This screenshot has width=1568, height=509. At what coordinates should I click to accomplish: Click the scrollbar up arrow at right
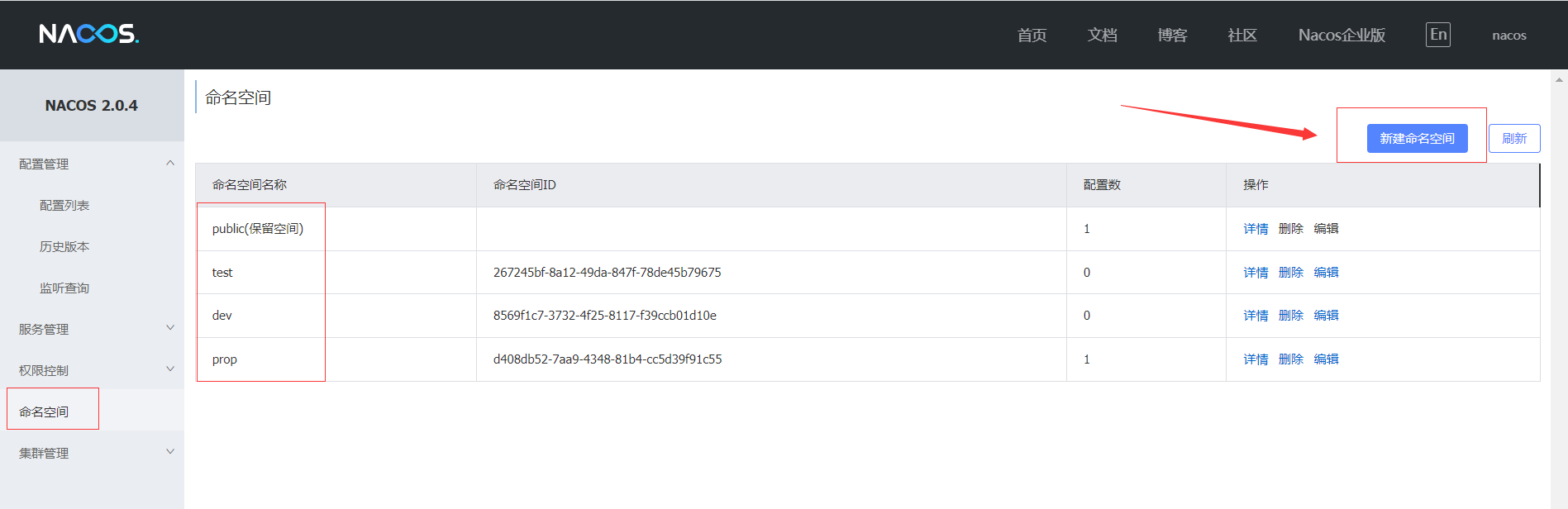coord(1559,81)
